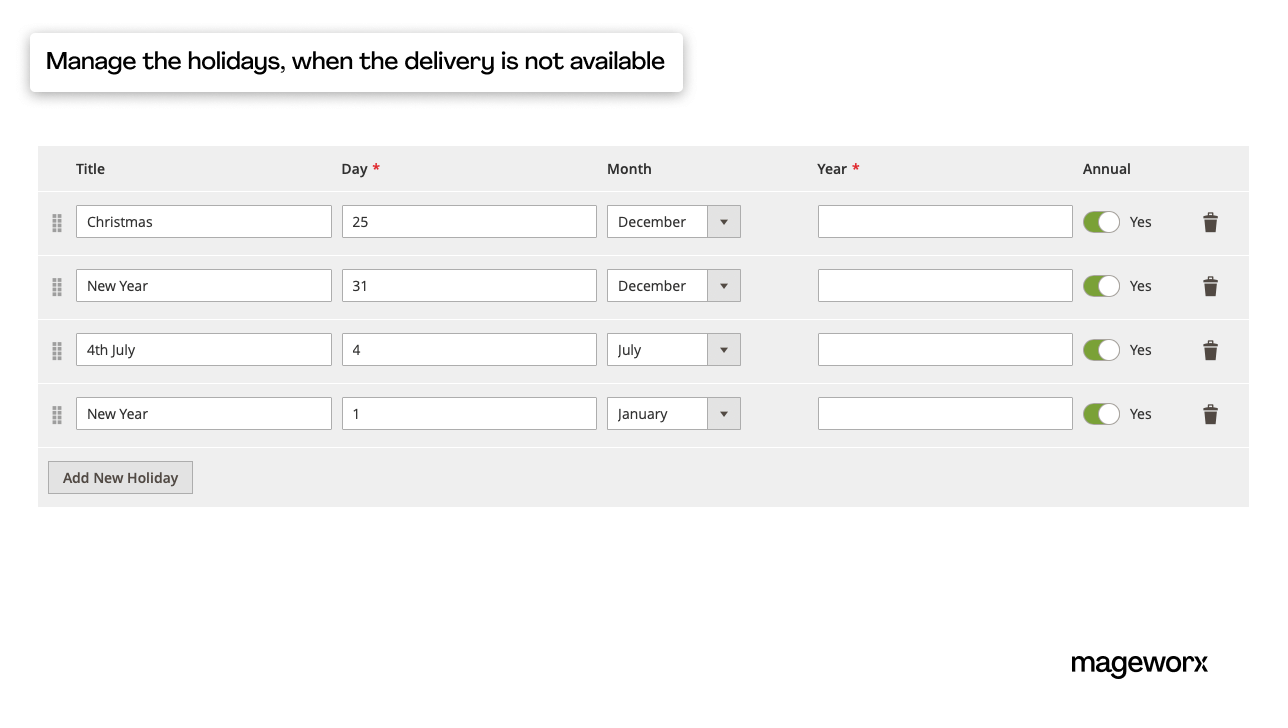The width and height of the screenshot is (1288, 728).
Task: Open the July month dropdown
Action: coord(724,349)
